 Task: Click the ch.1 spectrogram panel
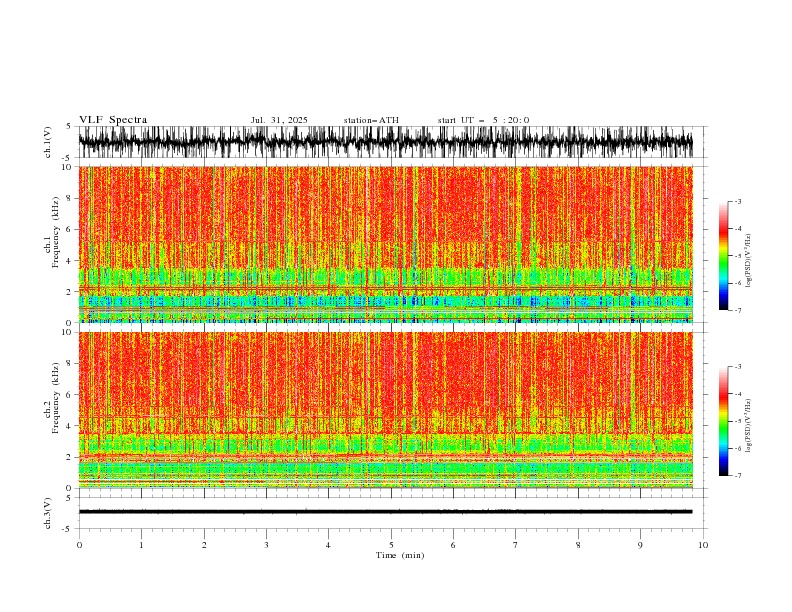coord(385,244)
